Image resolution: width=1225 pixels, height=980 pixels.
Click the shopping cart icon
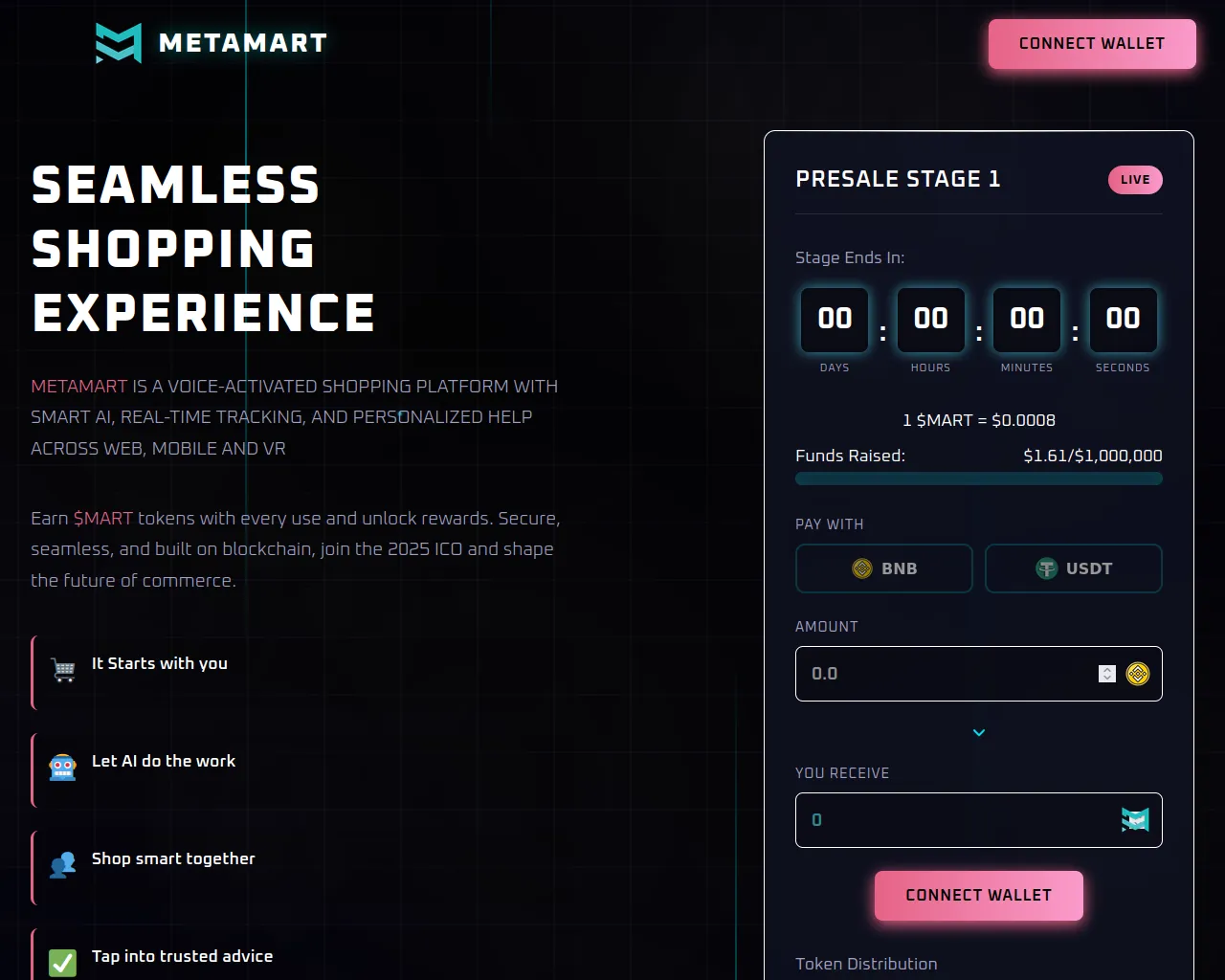tap(63, 670)
